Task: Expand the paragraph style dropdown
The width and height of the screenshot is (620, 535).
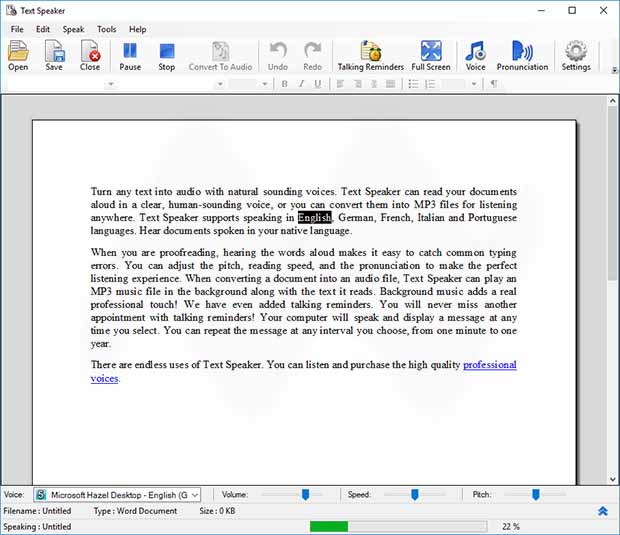Action: (x=111, y=84)
